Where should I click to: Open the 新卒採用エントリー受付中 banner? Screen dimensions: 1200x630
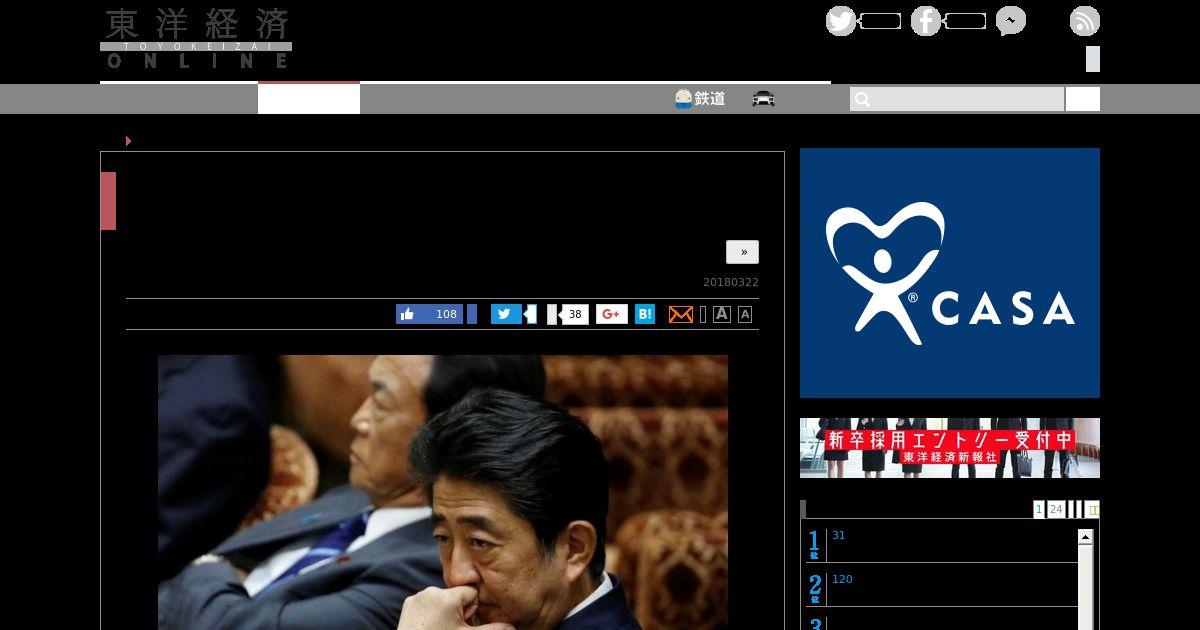[x=950, y=448]
